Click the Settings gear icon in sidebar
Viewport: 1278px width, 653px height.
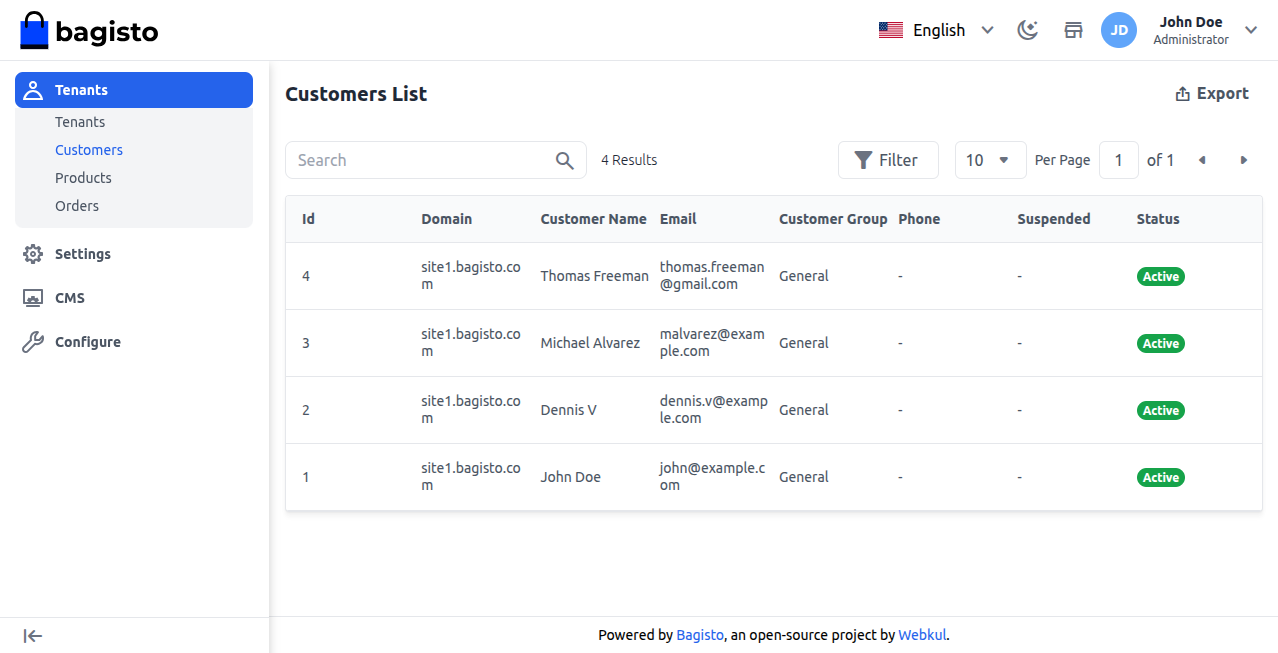32,253
